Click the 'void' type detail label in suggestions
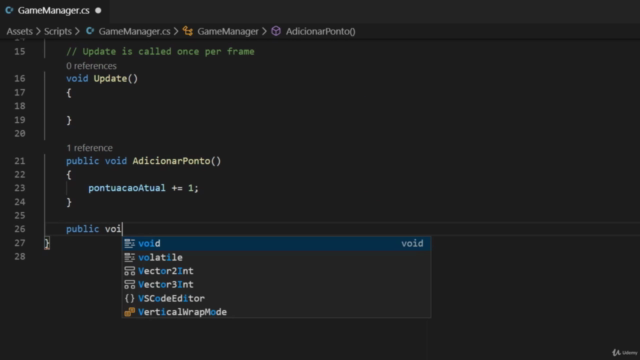Image resolution: width=640 pixels, height=360 pixels. [x=412, y=244]
